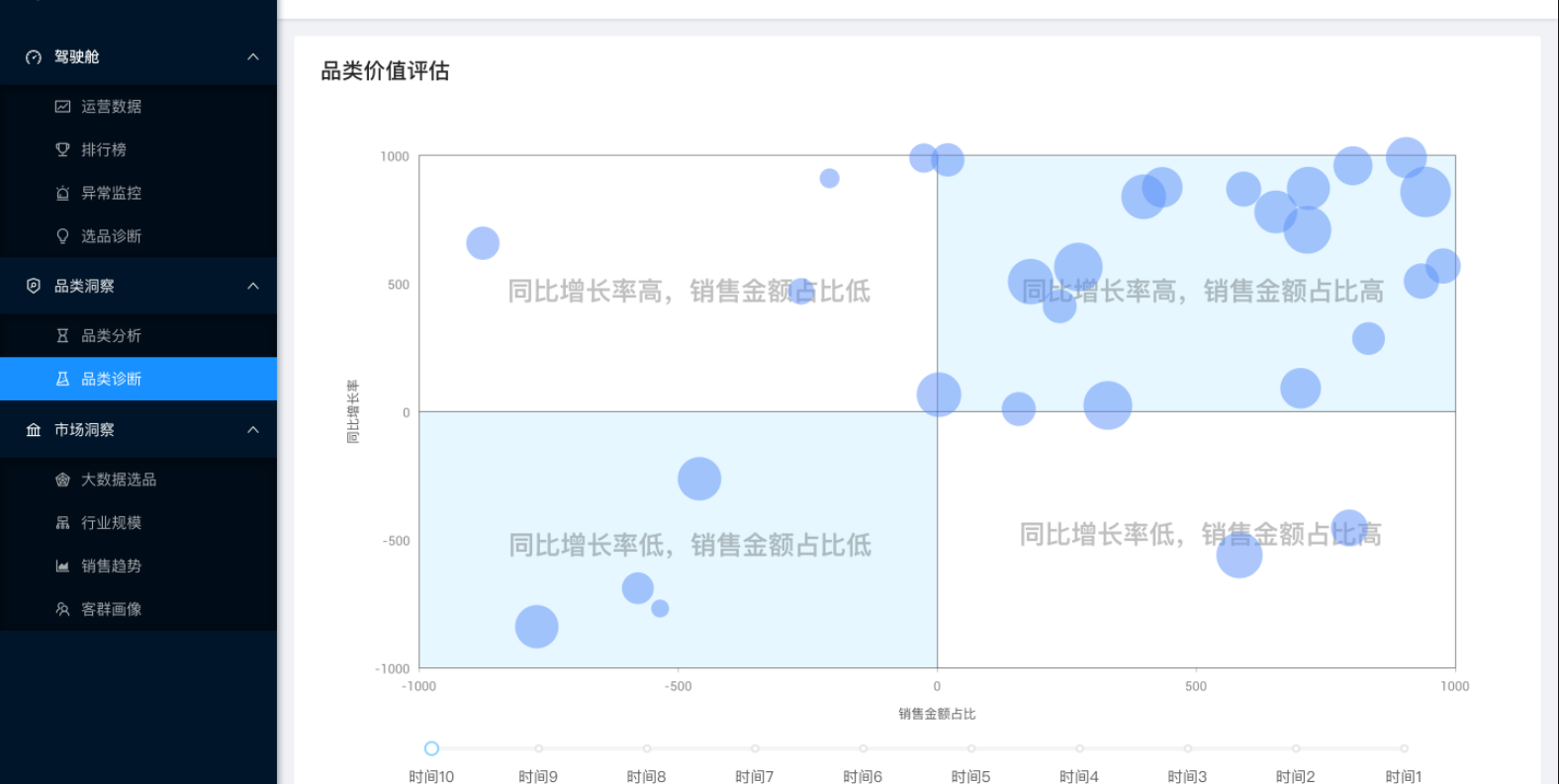Jump slider to 时间7 label
The image size is (1559, 784).
[754, 777]
